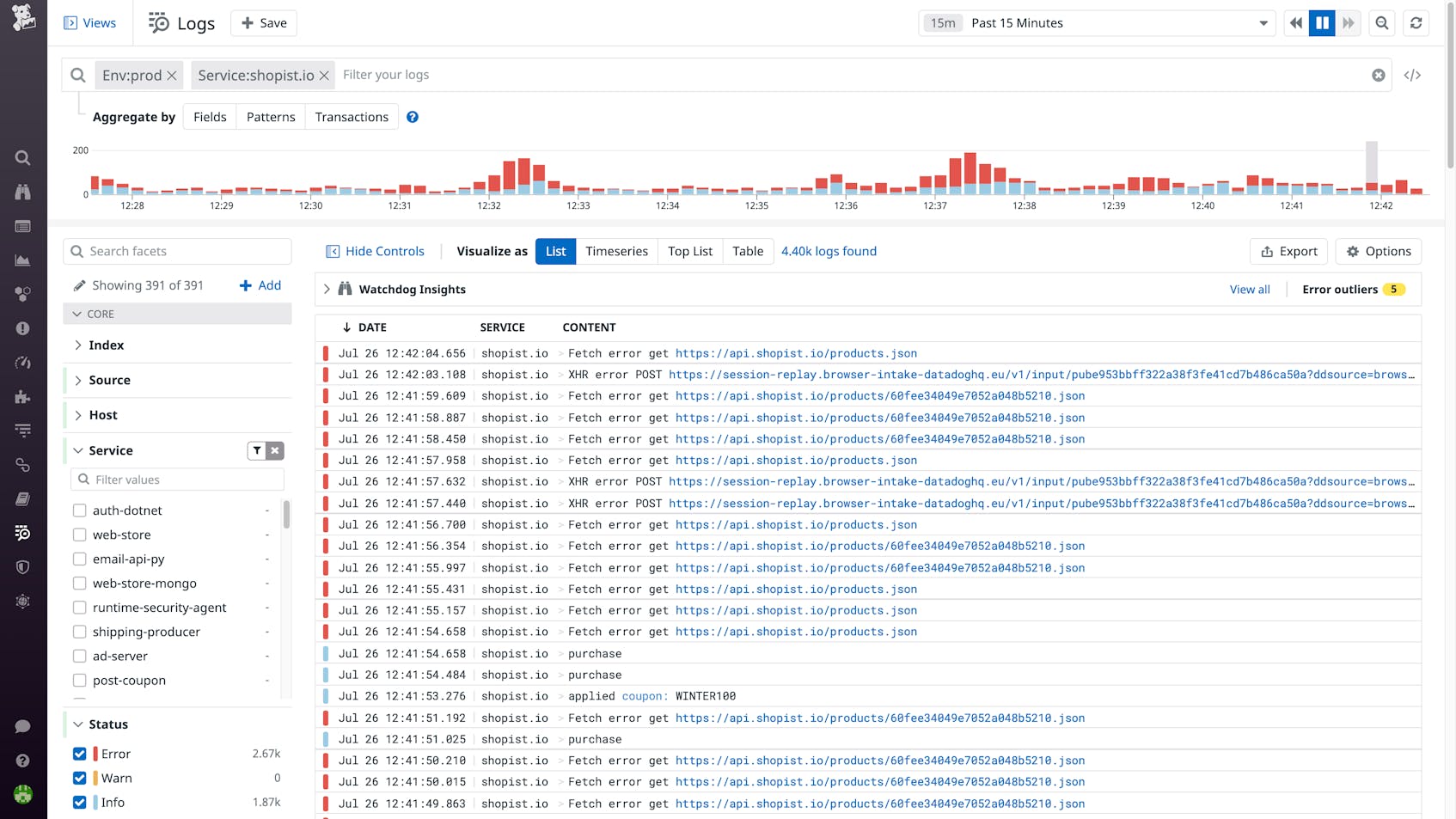Image resolution: width=1456 pixels, height=819 pixels.
Task: Select the Logs icon in the left sidebar
Action: click(x=22, y=533)
